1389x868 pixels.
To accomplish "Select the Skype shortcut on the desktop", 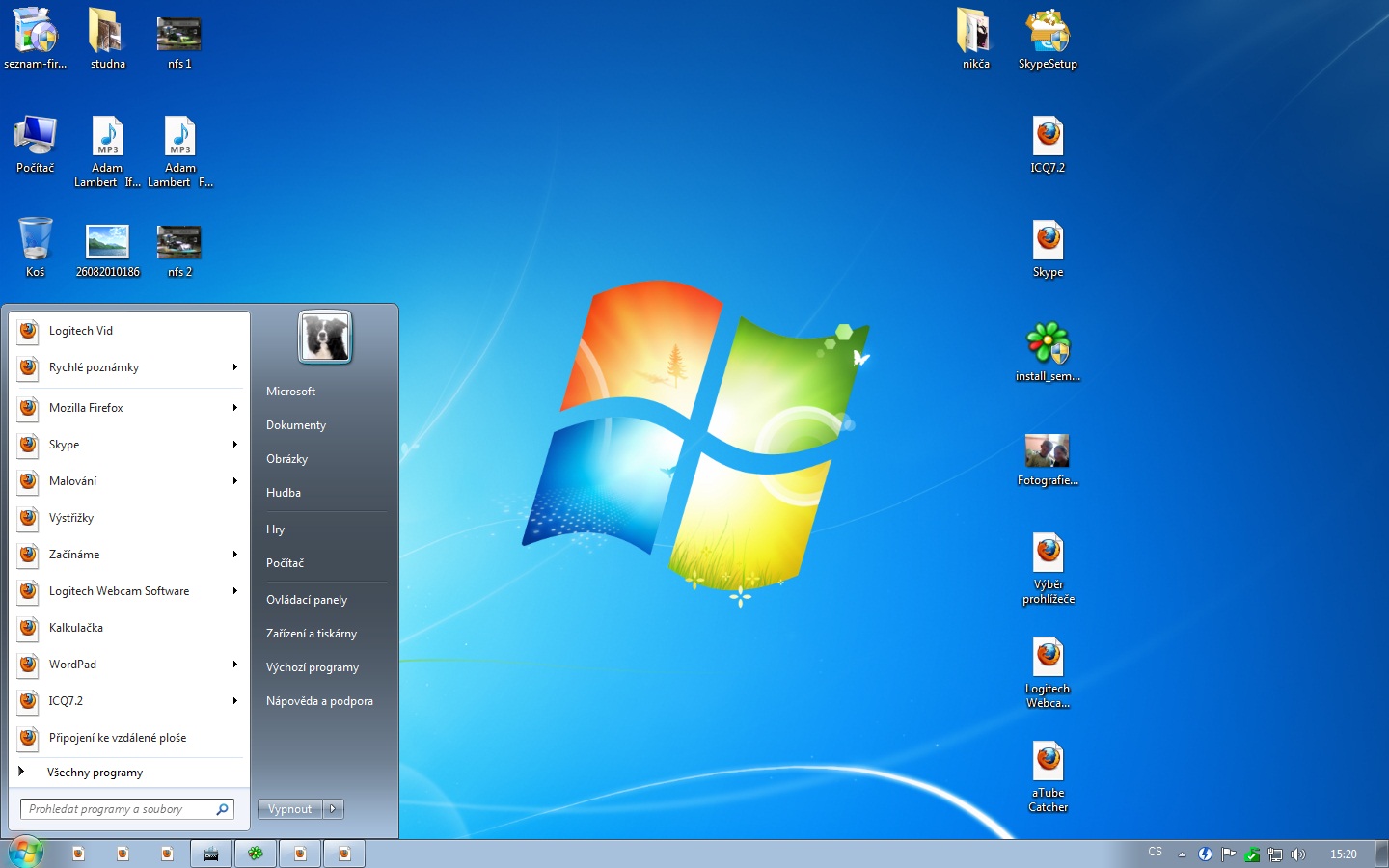I will click(x=1048, y=249).
